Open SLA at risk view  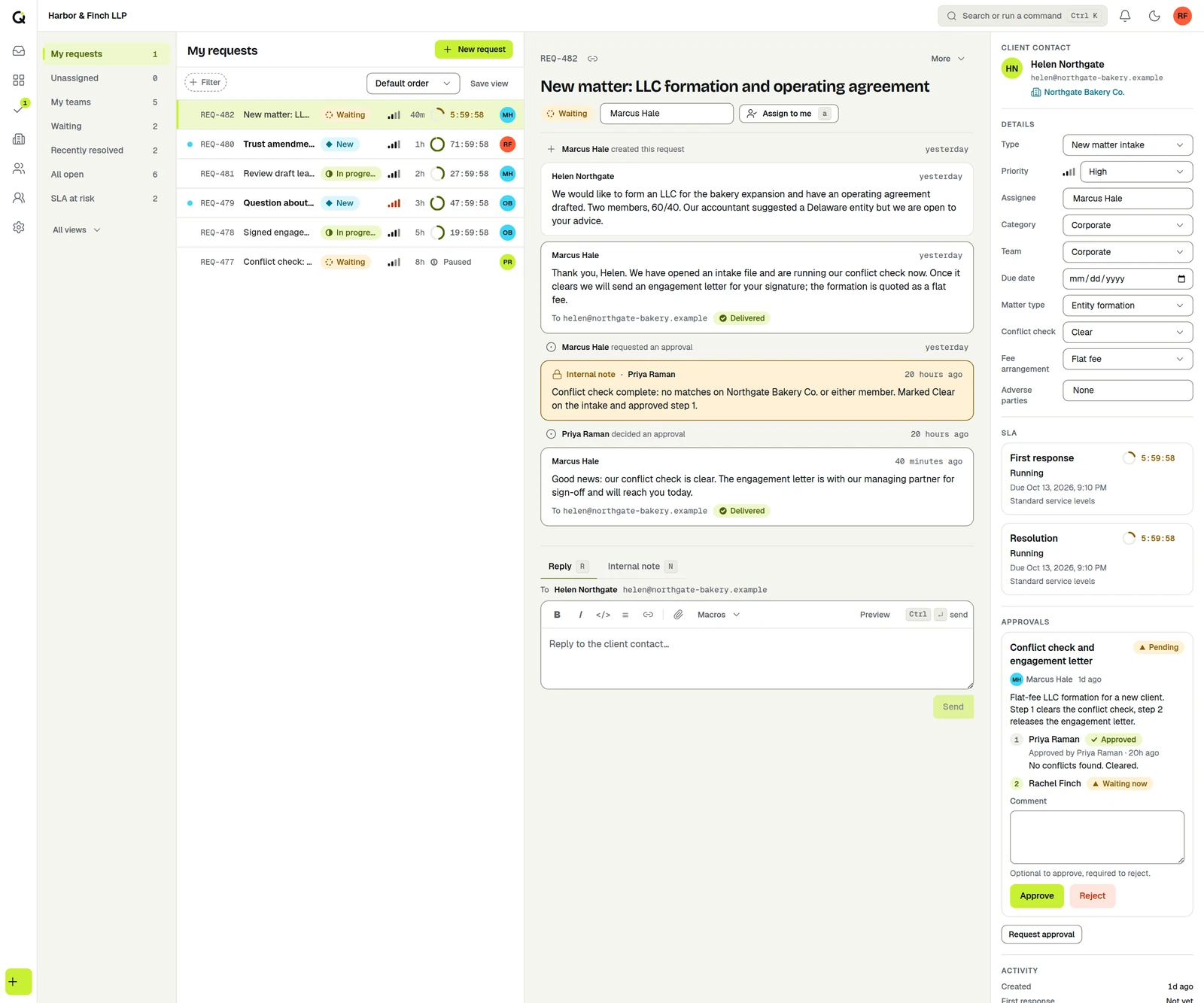[106, 199]
